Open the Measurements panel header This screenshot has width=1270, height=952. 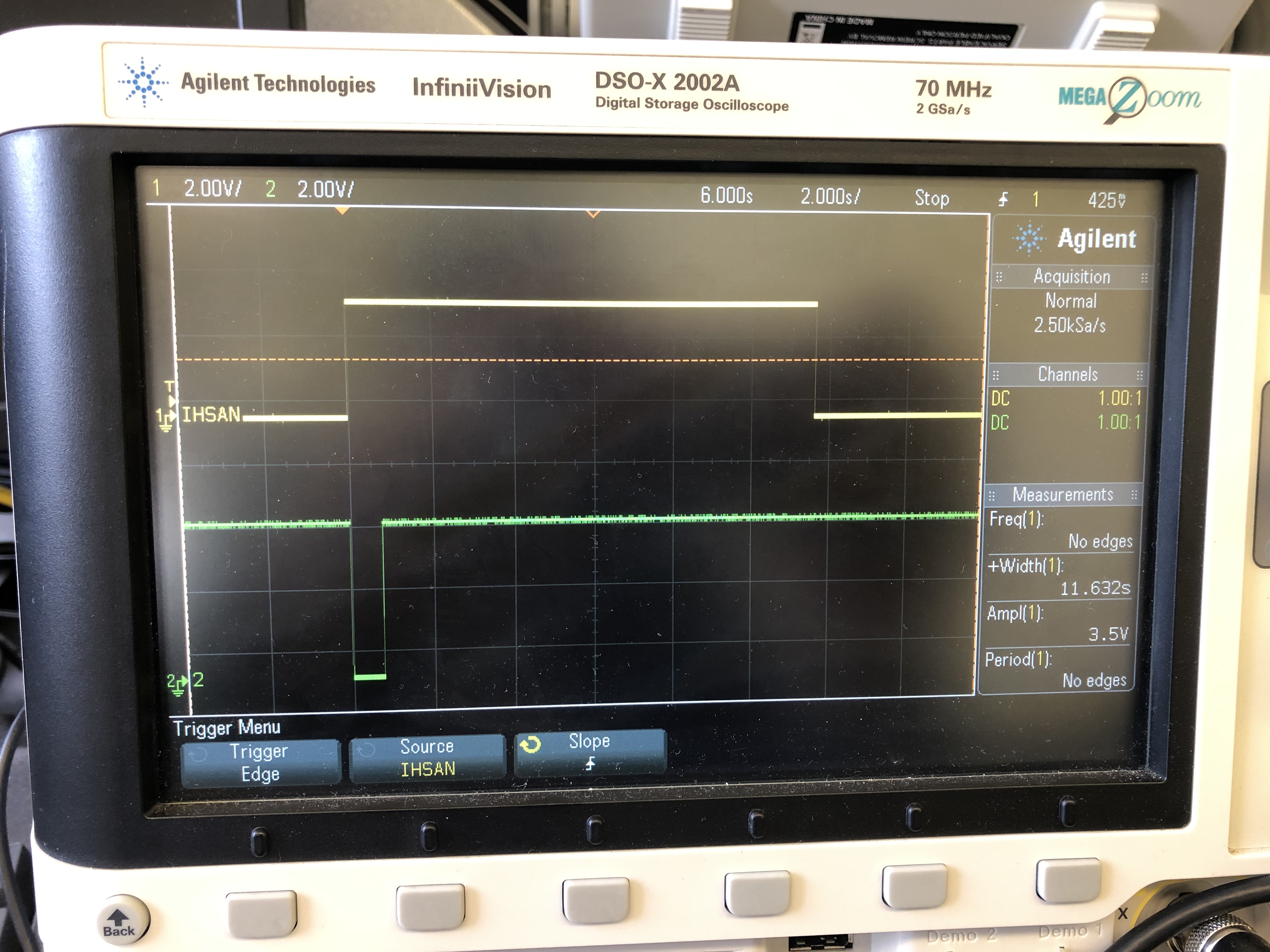(1062, 494)
